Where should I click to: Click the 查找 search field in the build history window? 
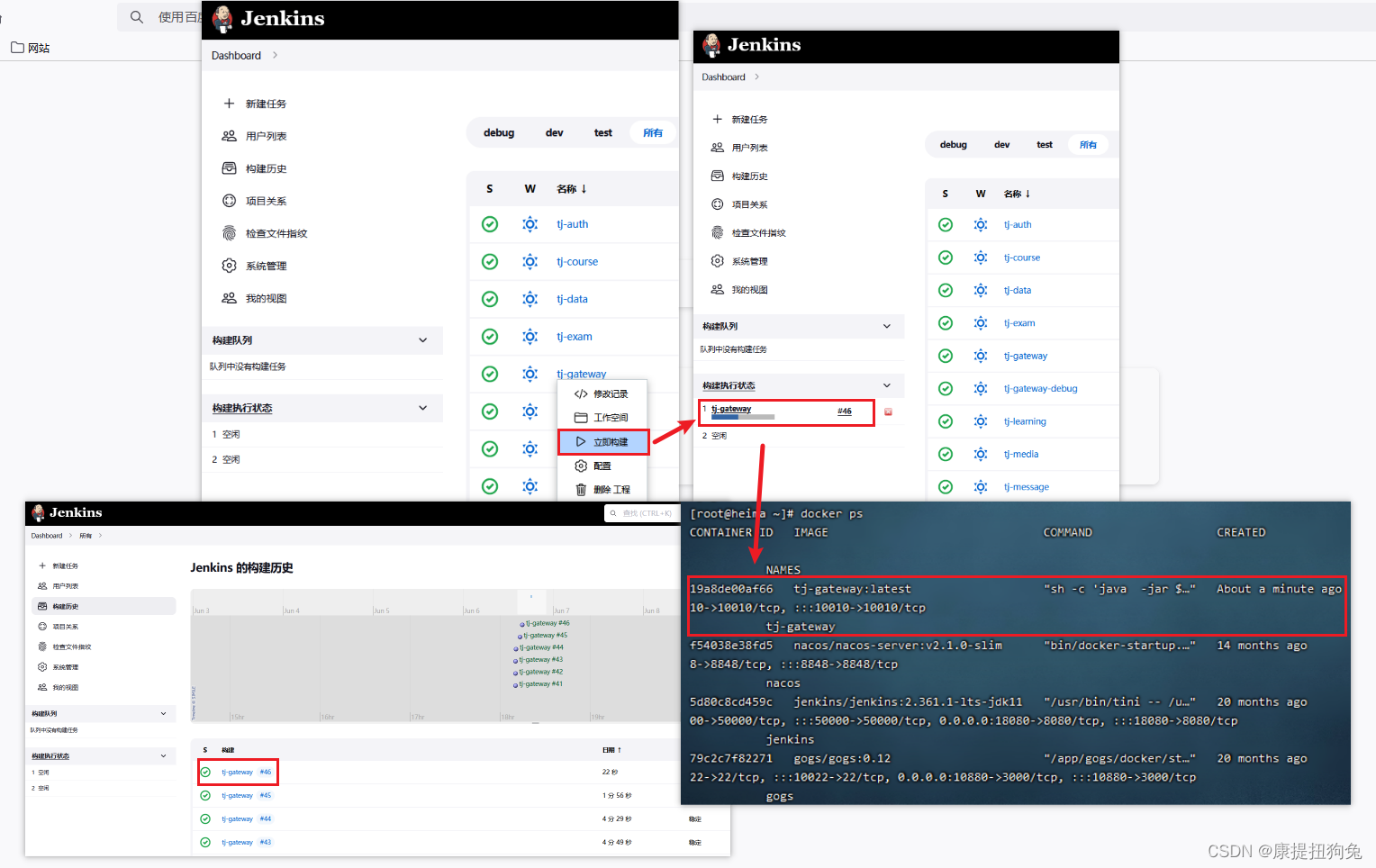[x=640, y=513]
